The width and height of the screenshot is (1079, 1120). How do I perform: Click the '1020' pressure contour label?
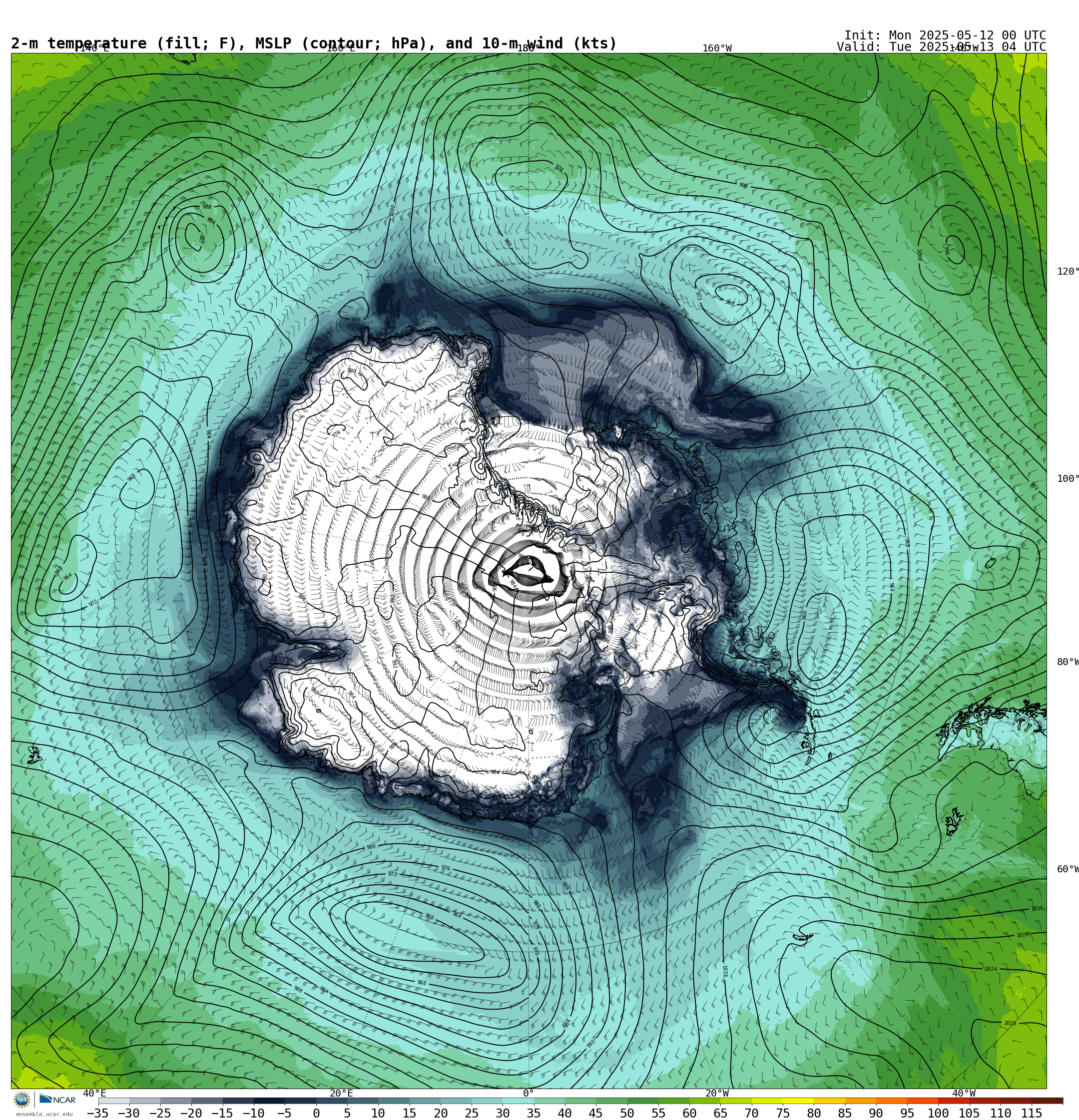click(1023, 935)
